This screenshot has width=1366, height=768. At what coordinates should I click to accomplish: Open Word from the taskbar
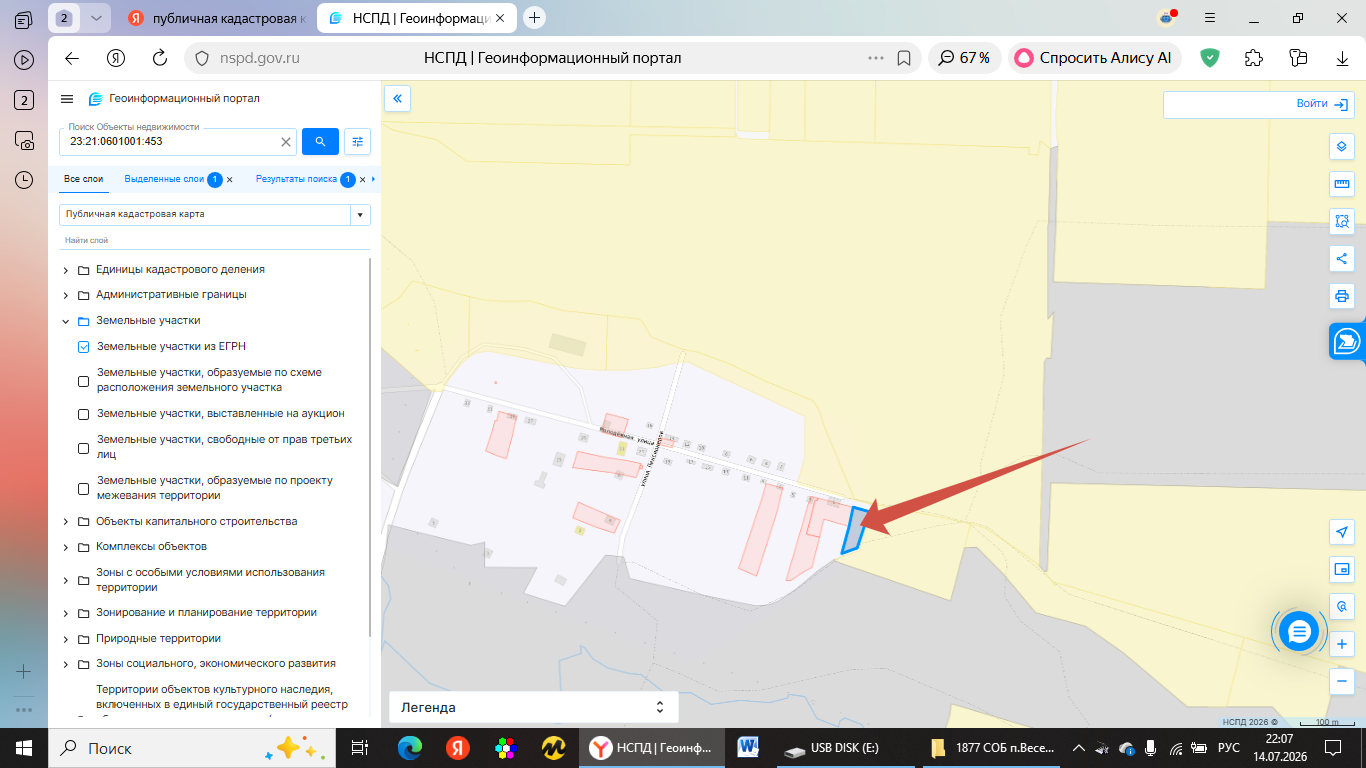(748, 748)
